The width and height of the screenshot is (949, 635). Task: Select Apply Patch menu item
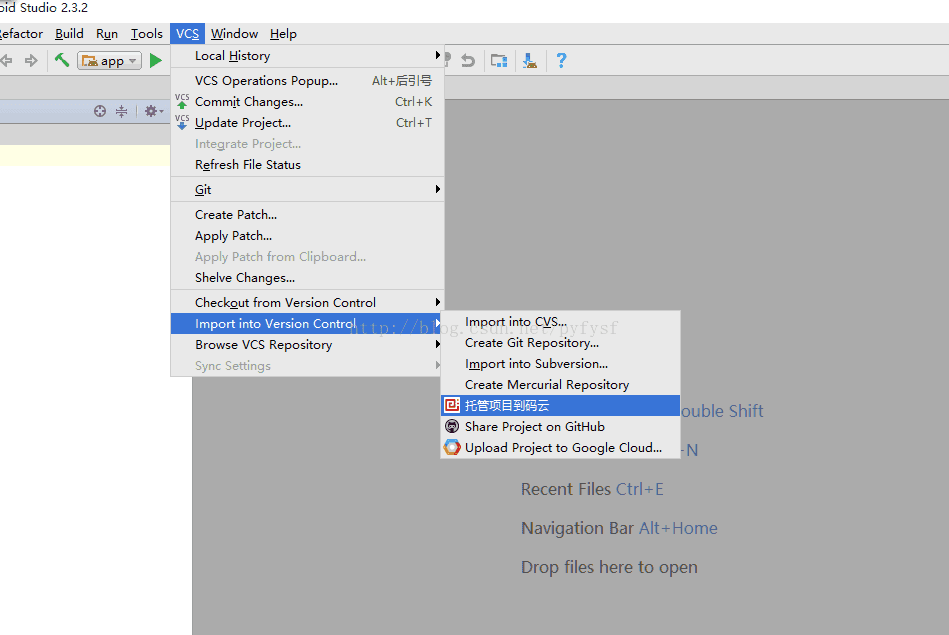click(307, 236)
